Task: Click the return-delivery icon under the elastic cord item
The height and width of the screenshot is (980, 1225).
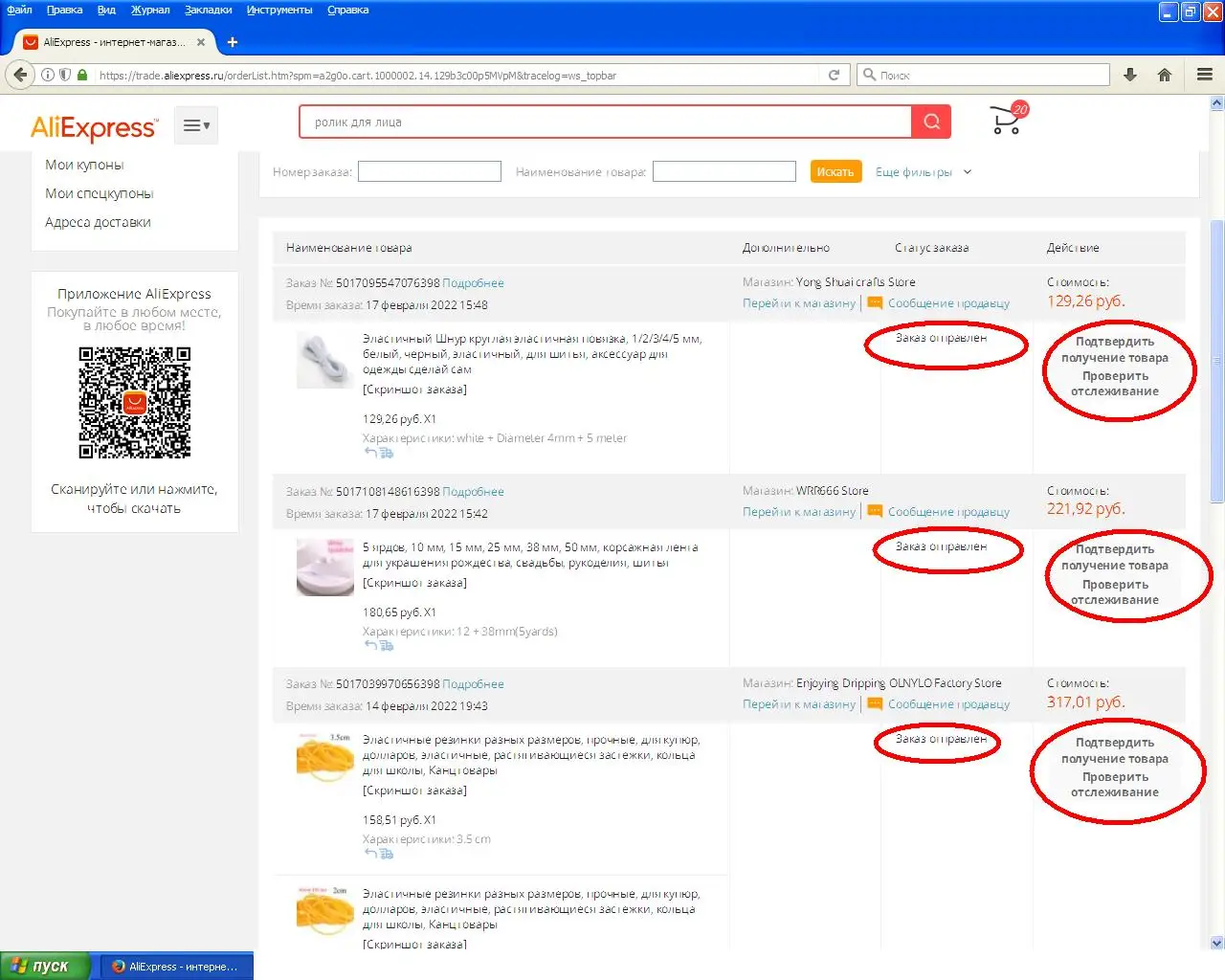Action: 379,453
